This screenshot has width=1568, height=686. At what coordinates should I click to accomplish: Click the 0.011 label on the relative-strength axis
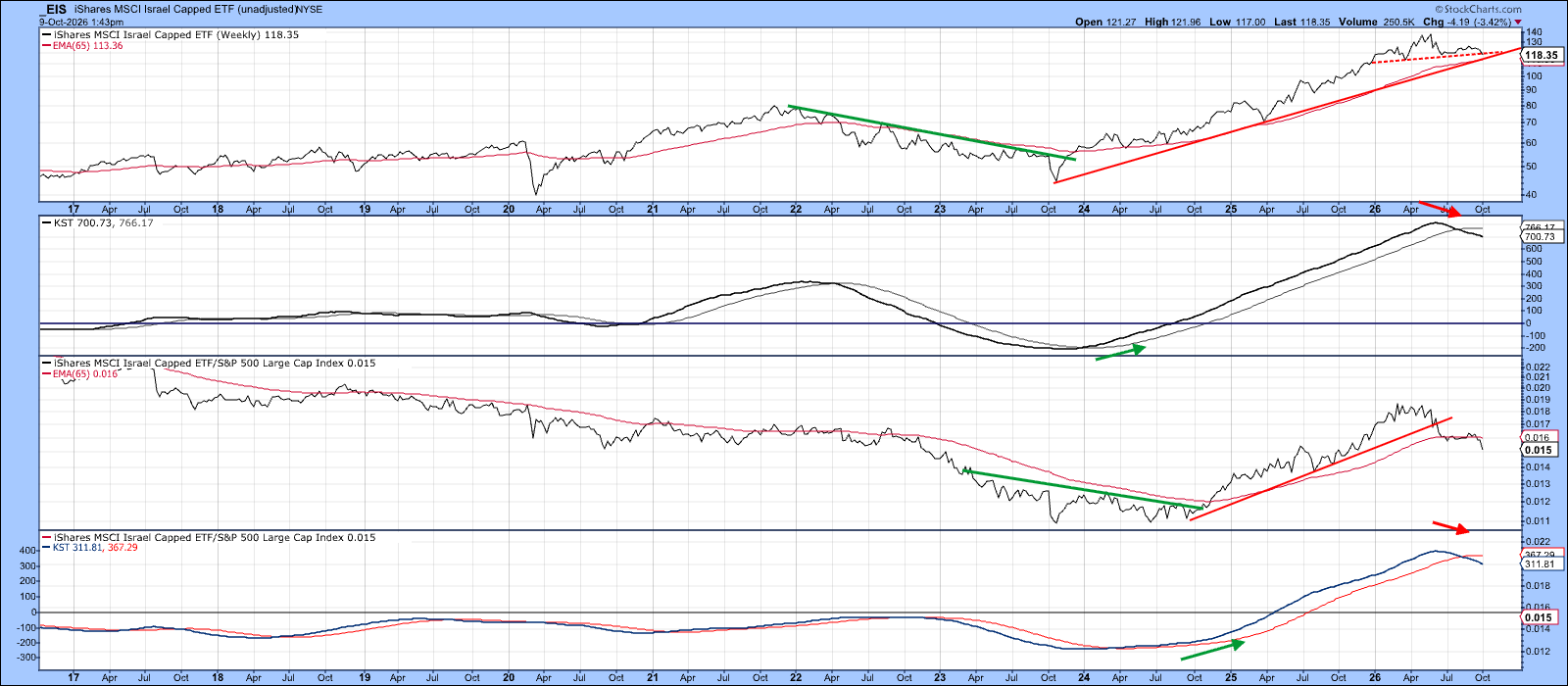(x=1538, y=520)
